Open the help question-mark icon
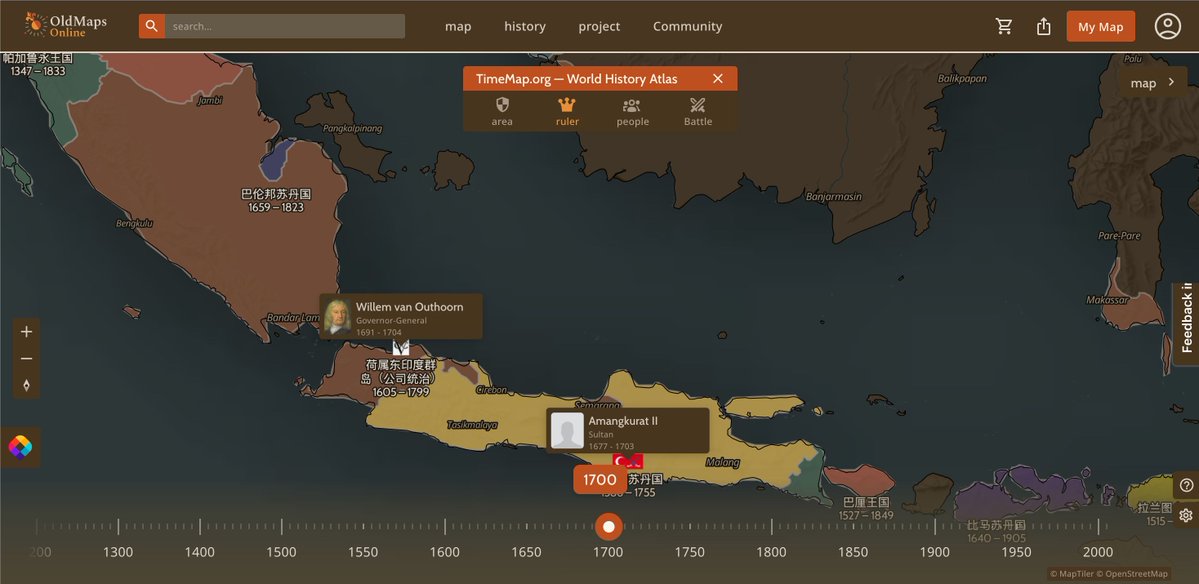Image resolution: width=1199 pixels, height=584 pixels. [x=1186, y=485]
